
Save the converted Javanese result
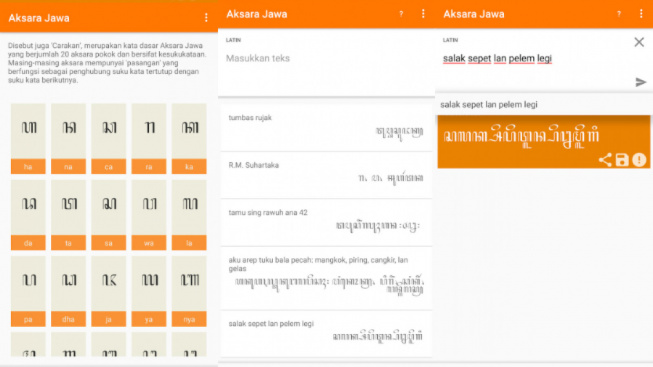point(622,160)
